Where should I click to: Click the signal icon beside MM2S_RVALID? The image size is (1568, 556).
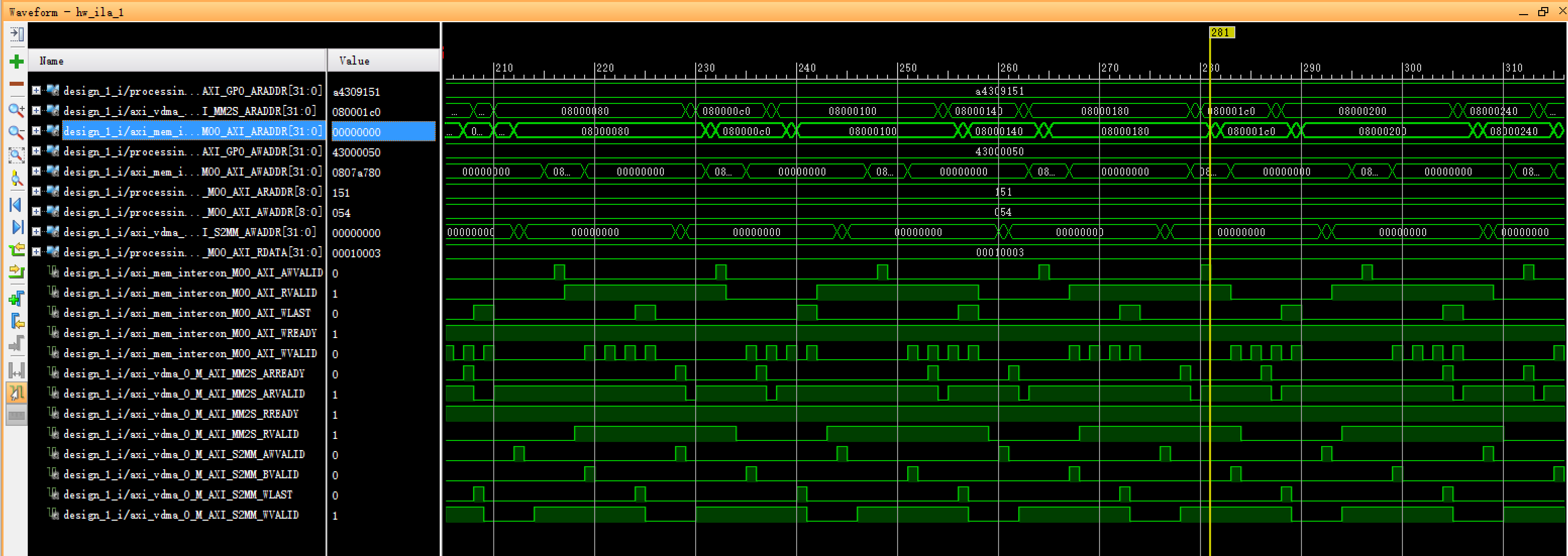(54, 433)
